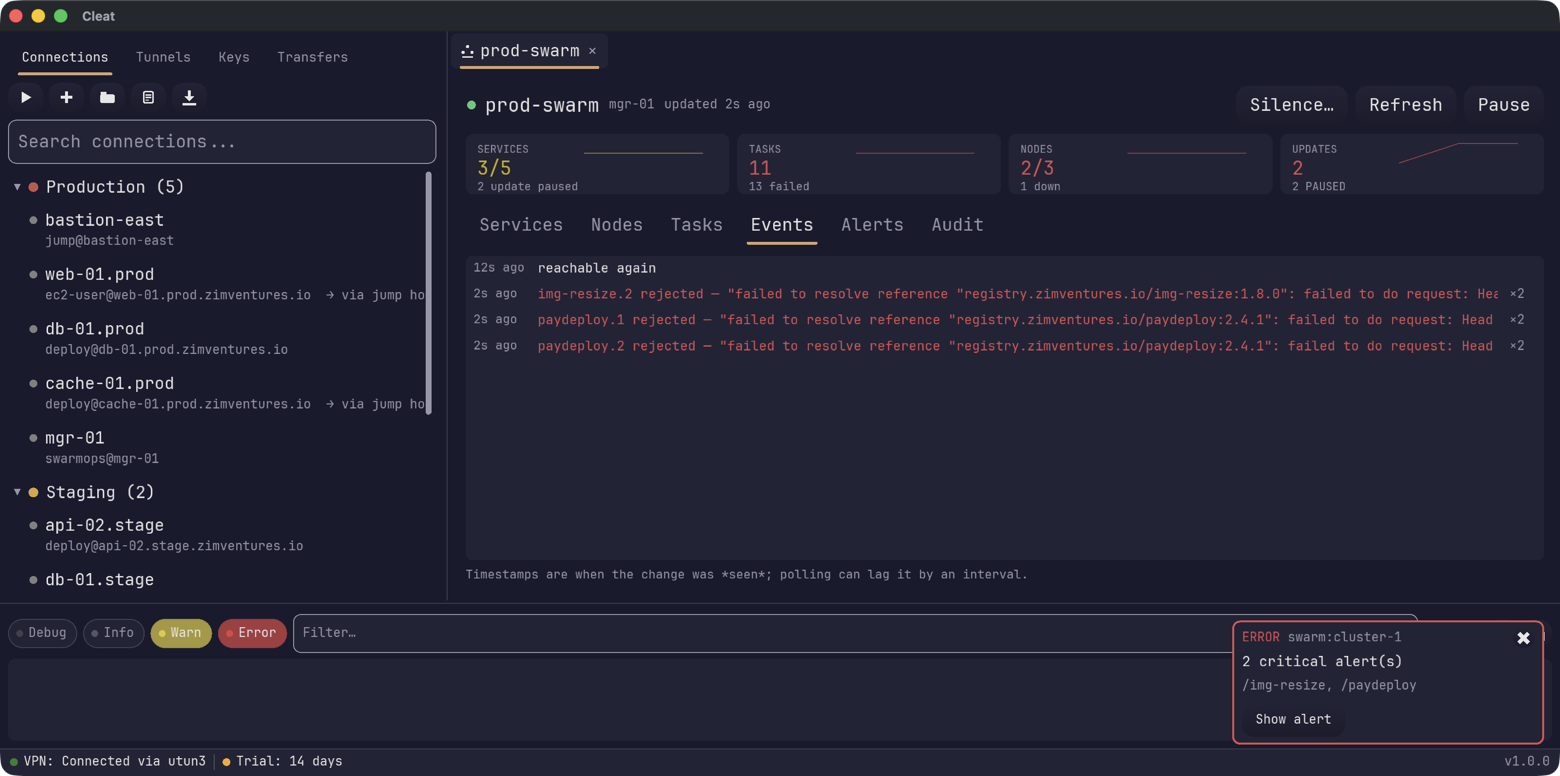Click the ×2 count on img-resize.2 row
The width and height of the screenshot is (1560, 776).
click(1517, 294)
